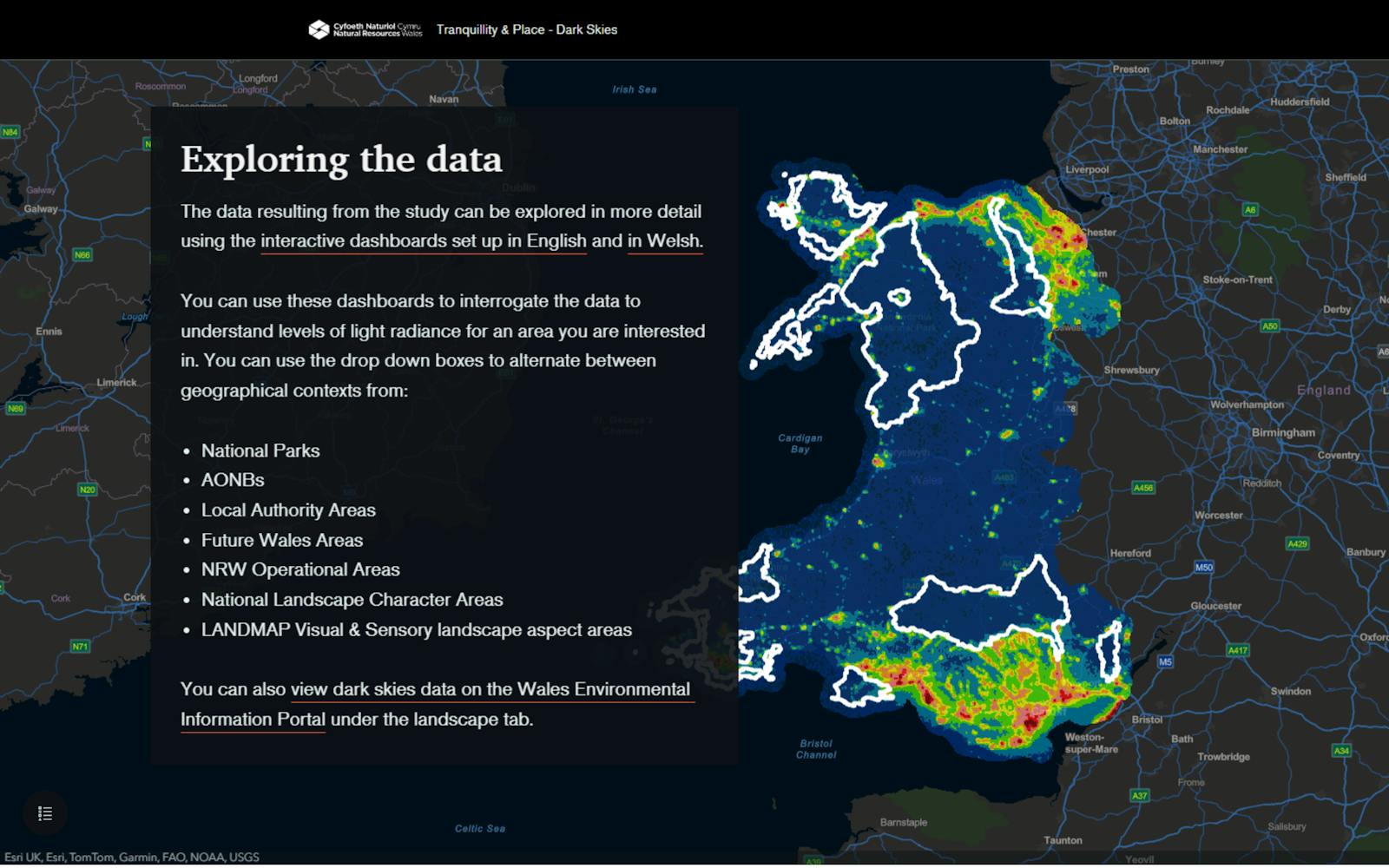The height and width of the screenshot is (868, 1389).
Task: Click the Barnstaple label on the map
Action: point(903,822)
